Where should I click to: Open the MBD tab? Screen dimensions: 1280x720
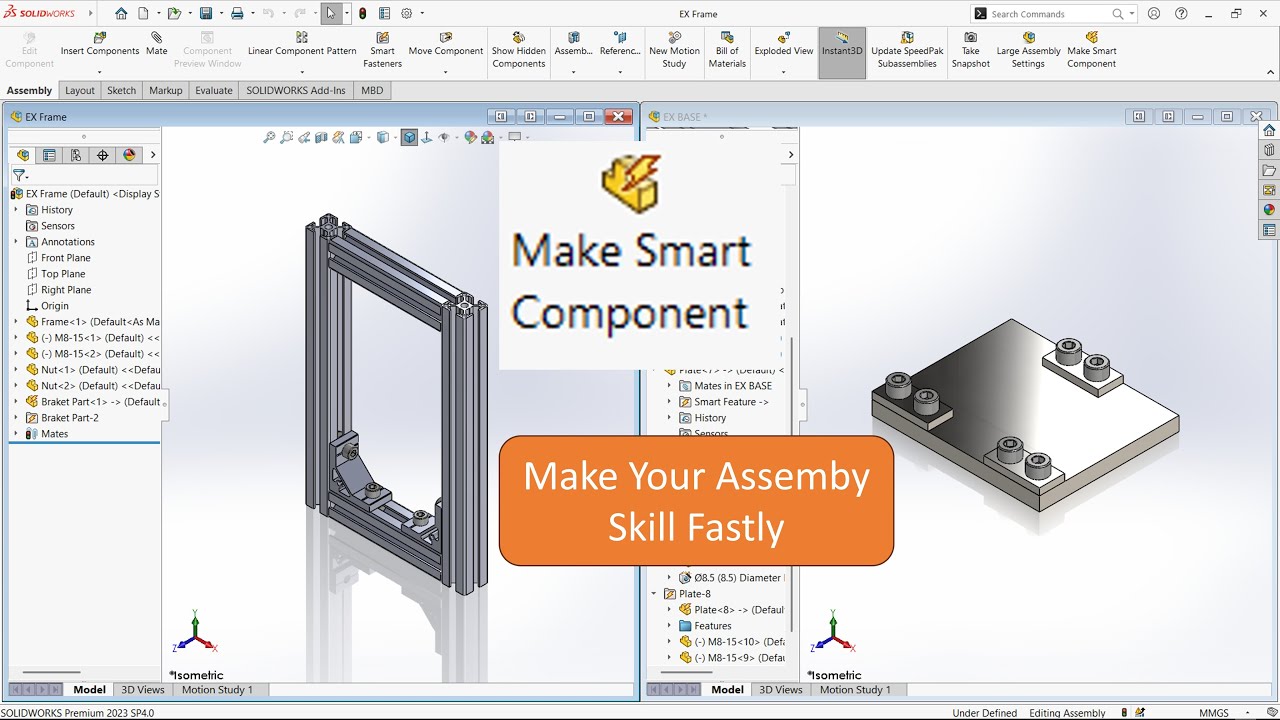pos(372,90)
